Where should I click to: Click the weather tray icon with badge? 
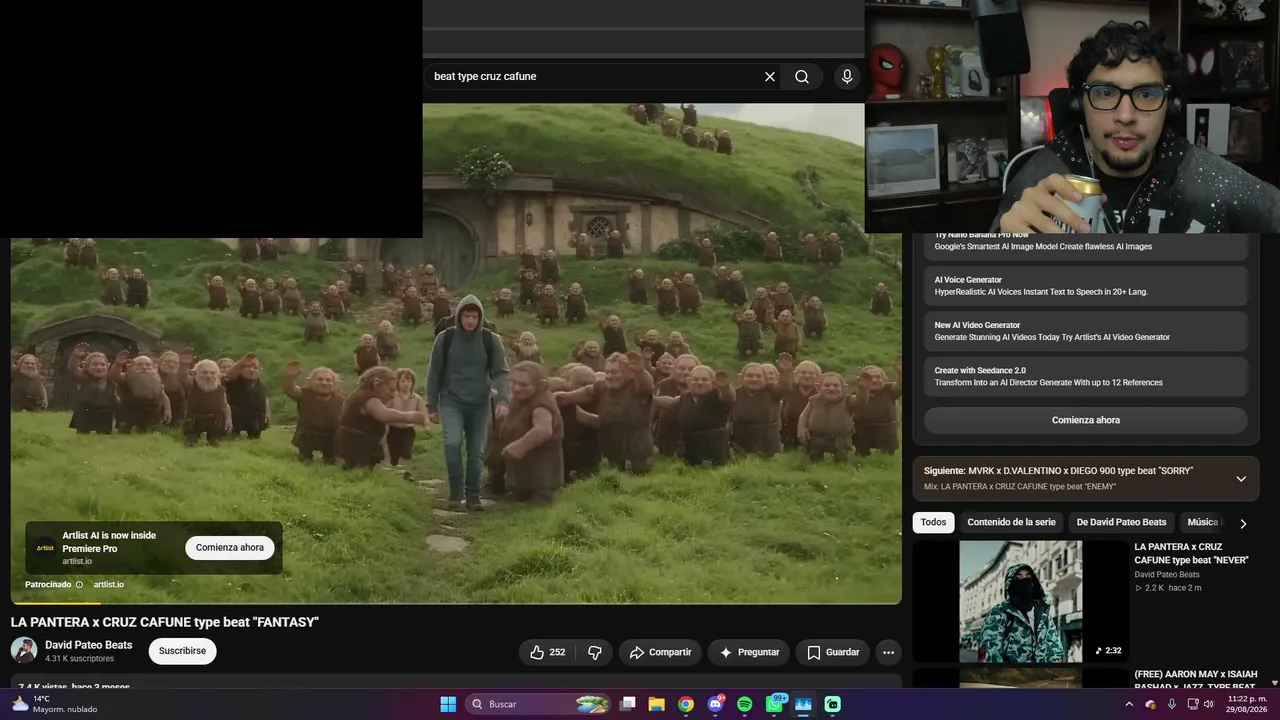coord(1151,704)
